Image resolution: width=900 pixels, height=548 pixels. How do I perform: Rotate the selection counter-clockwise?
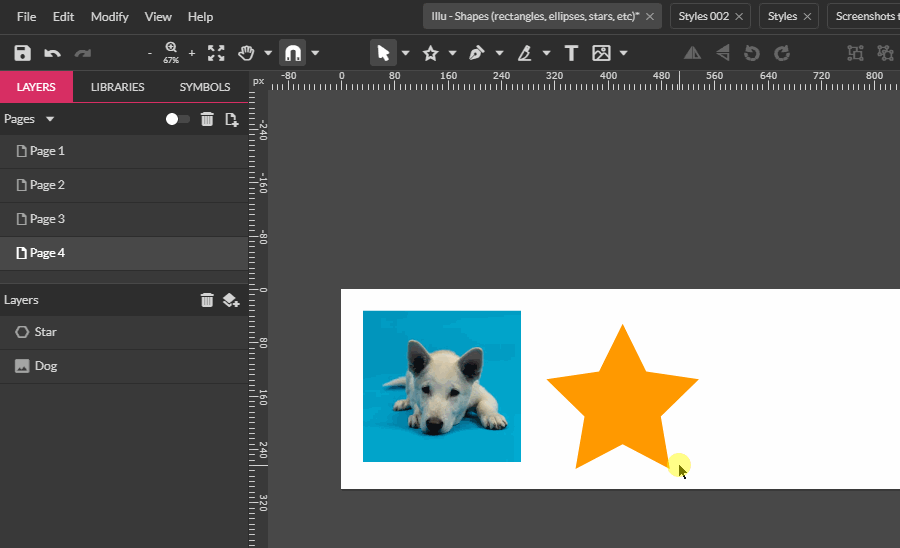752,53
